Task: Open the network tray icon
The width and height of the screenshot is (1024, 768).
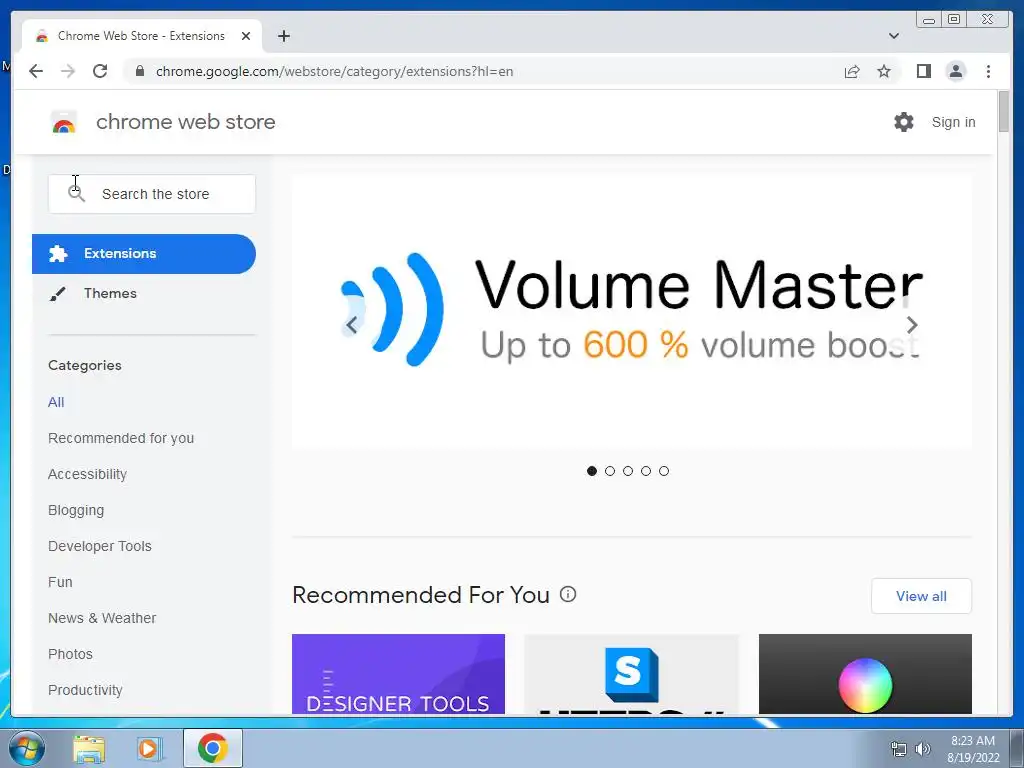Action: click(899, 749)
